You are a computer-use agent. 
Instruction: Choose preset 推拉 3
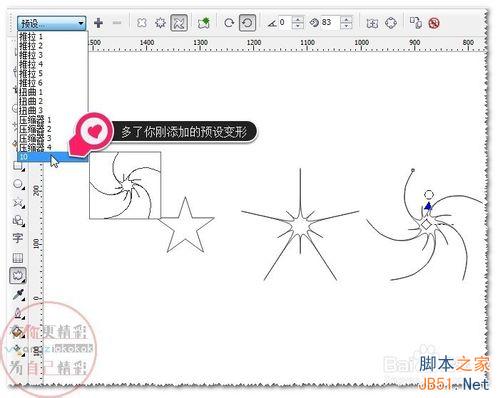tap(52, 55)
